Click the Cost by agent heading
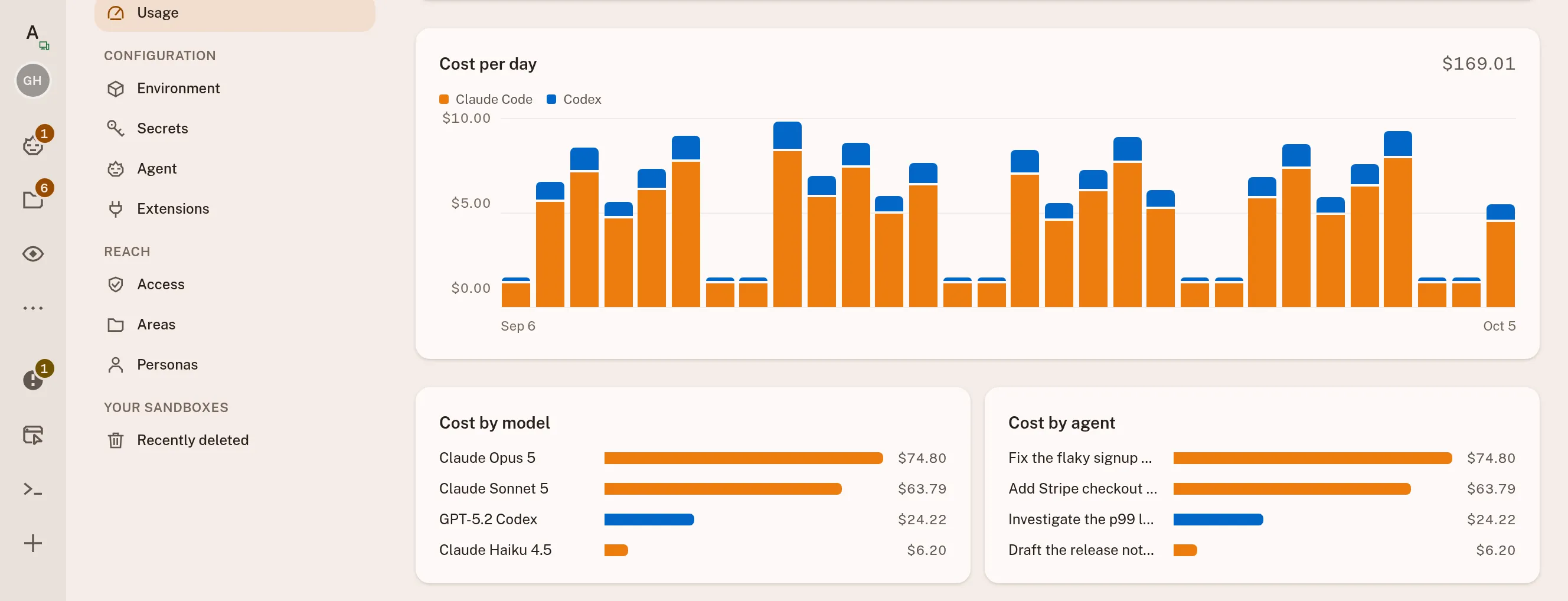The image size is (1568, 601). pos(1061,423)
